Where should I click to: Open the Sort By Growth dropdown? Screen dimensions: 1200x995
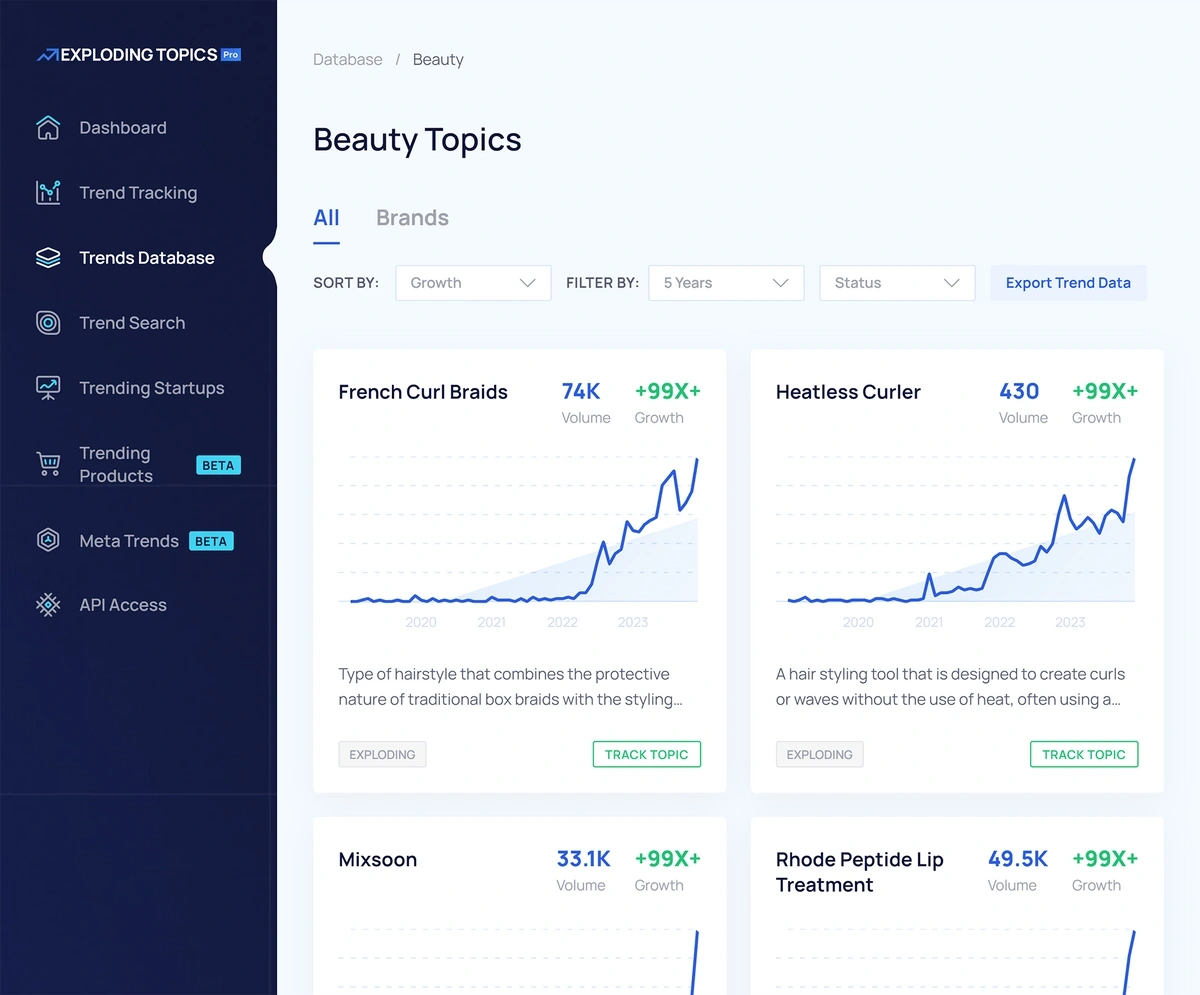tap(473, 283)
